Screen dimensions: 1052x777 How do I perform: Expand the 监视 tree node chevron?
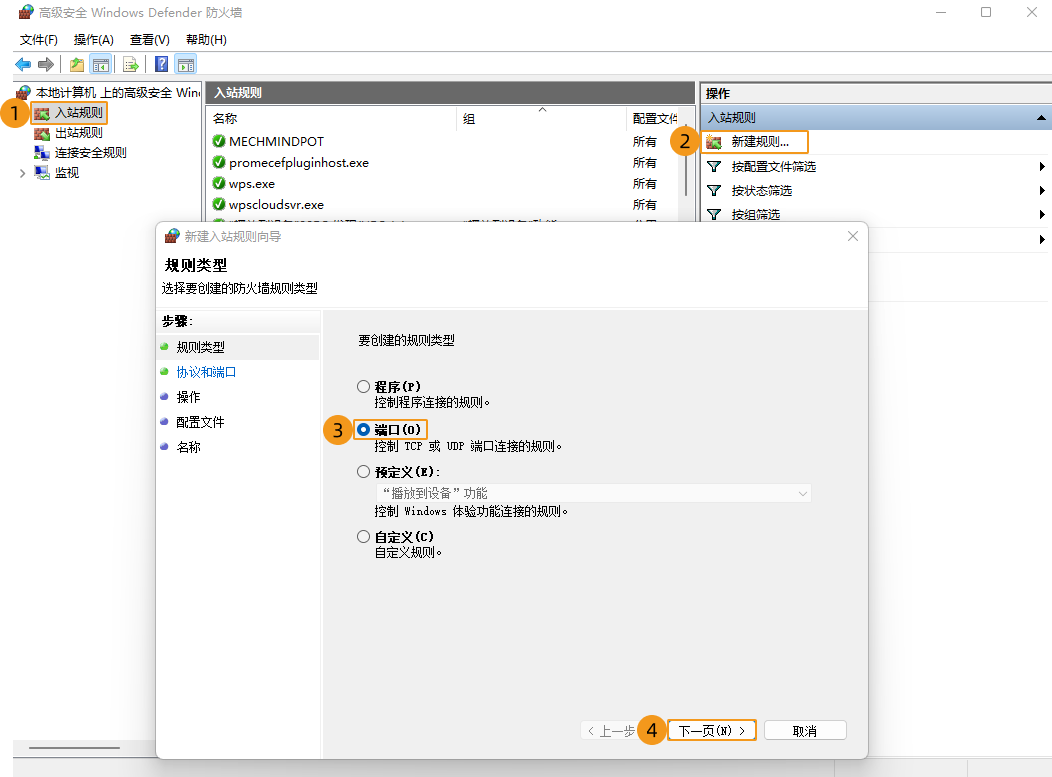22,173
